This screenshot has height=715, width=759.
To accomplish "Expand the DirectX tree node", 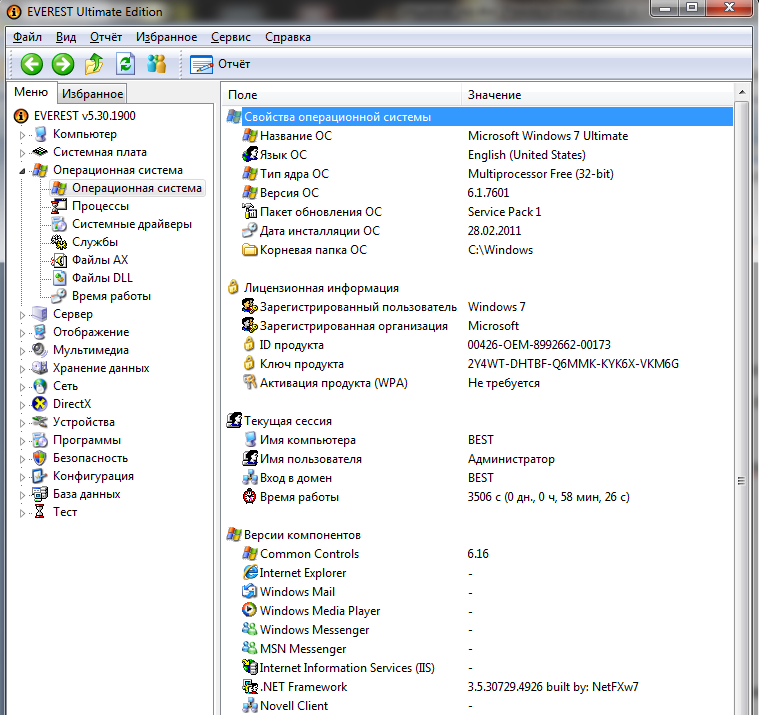I will tap(22, 405).
